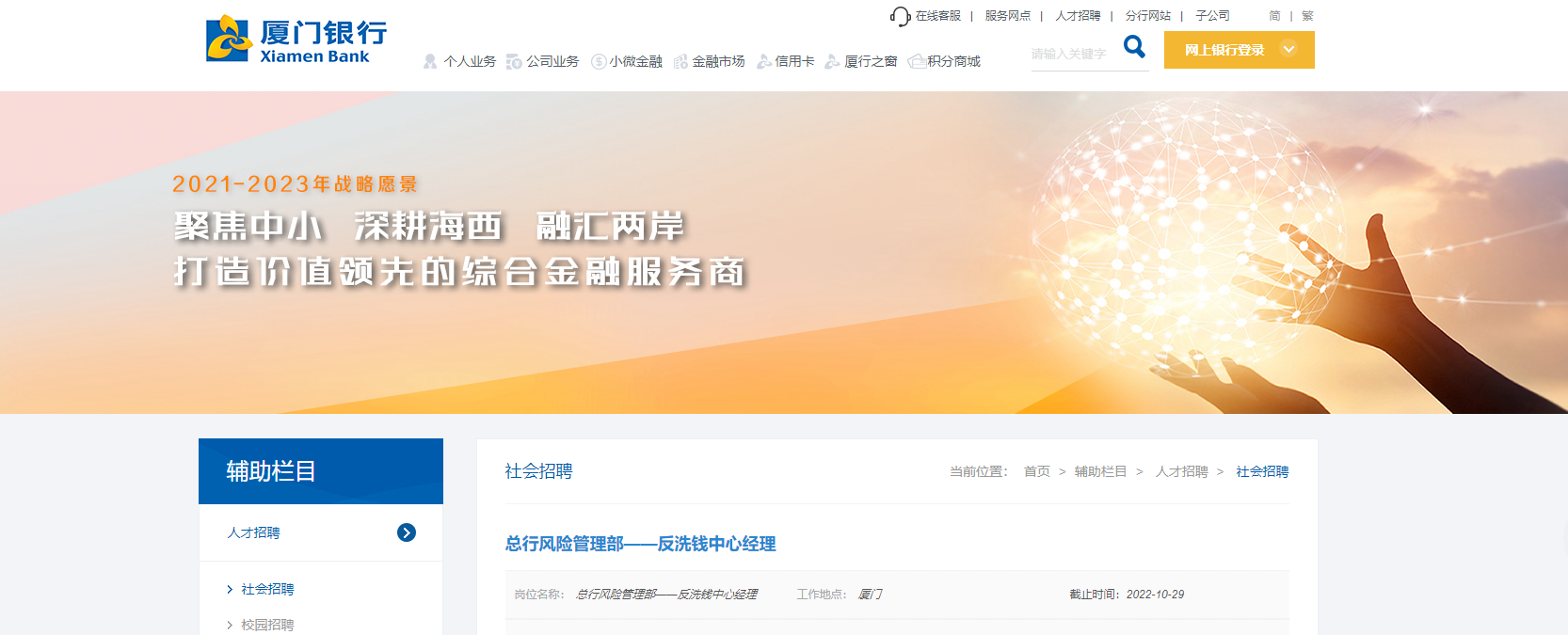Select 社会招聘 in the sidebar
This screenshot has width=1568, height=635.
pyautogui.click(x=267, y=589)
